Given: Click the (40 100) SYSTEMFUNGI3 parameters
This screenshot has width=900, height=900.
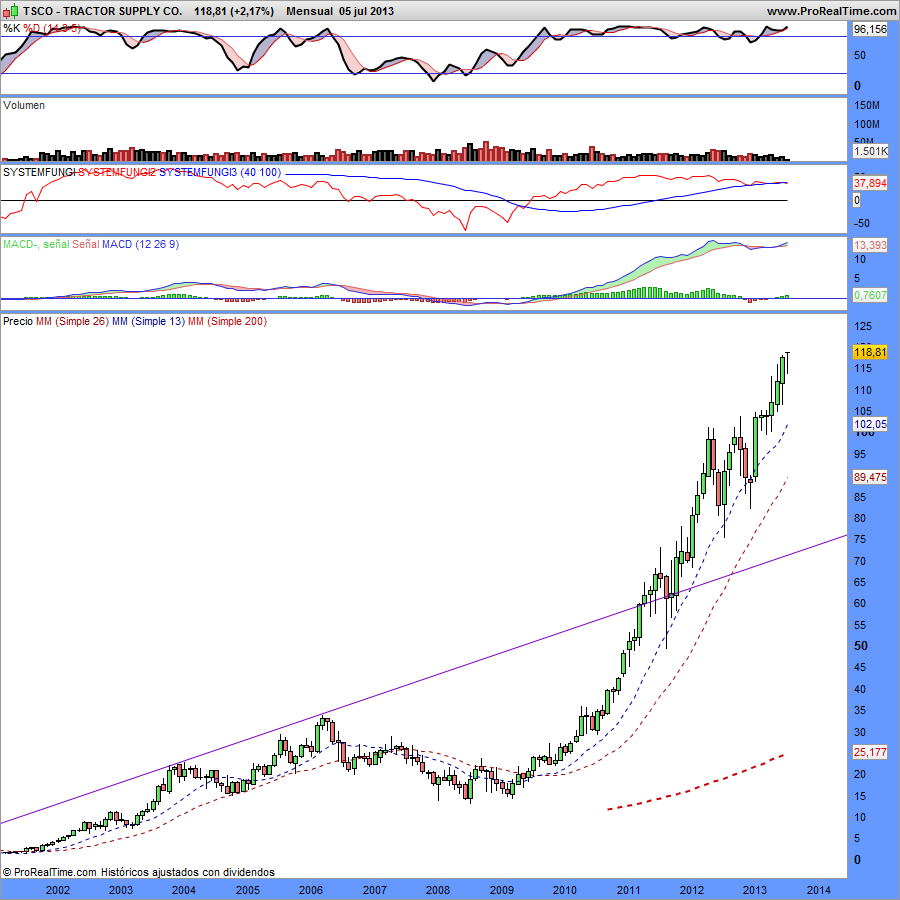Looking at the screenshot, I should tap(261, 172).
